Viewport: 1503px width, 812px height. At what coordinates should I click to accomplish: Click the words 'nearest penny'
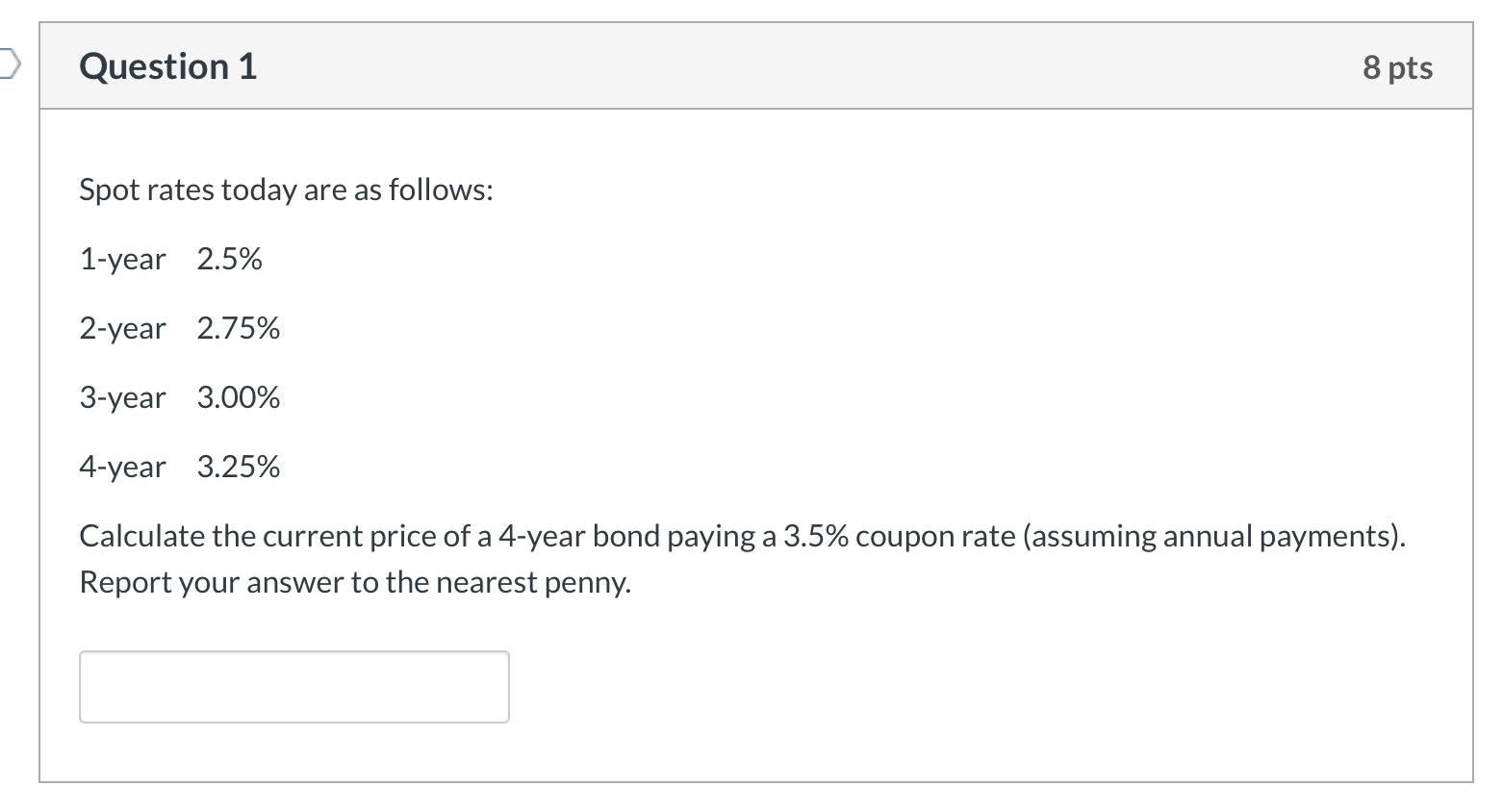(x=532, y=582)
